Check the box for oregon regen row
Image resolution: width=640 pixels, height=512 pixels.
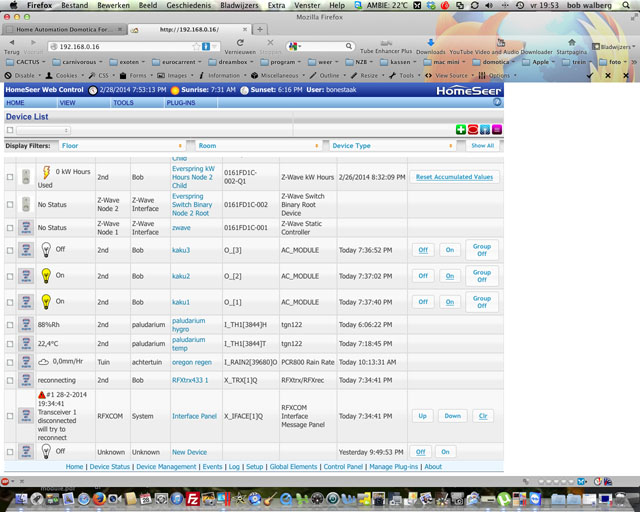[x=10, y=362]
